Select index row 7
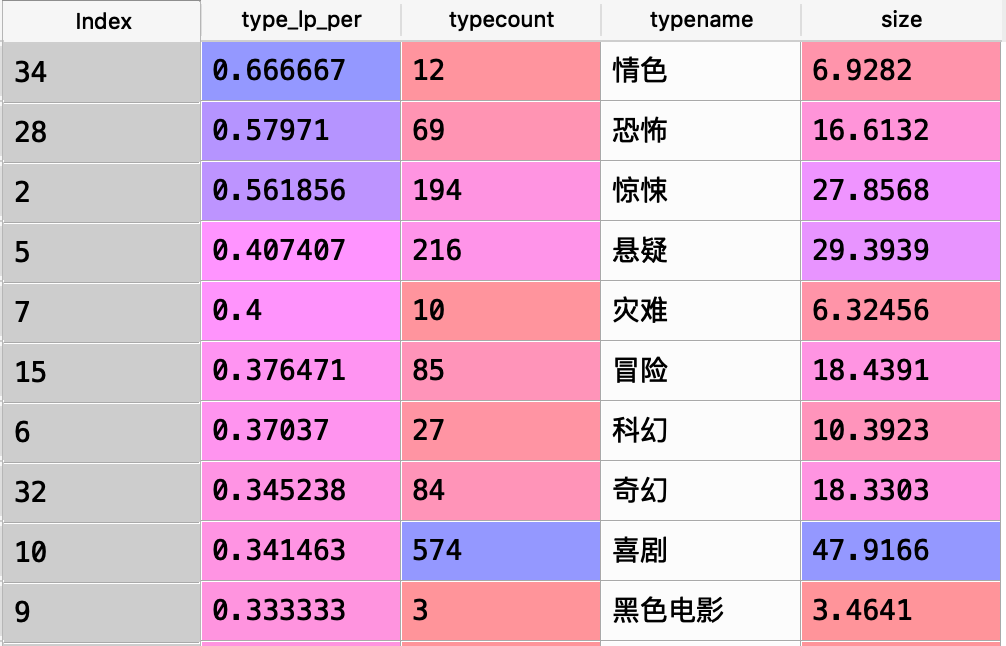Screen dimensions: 1006x646 click(x=101, y=311)
